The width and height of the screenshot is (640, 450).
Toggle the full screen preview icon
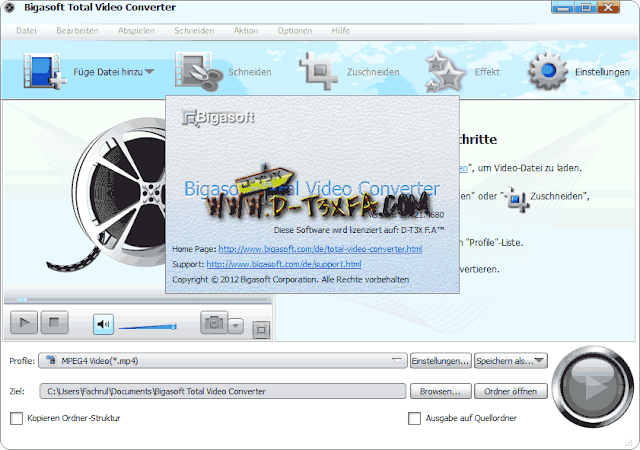261,330
